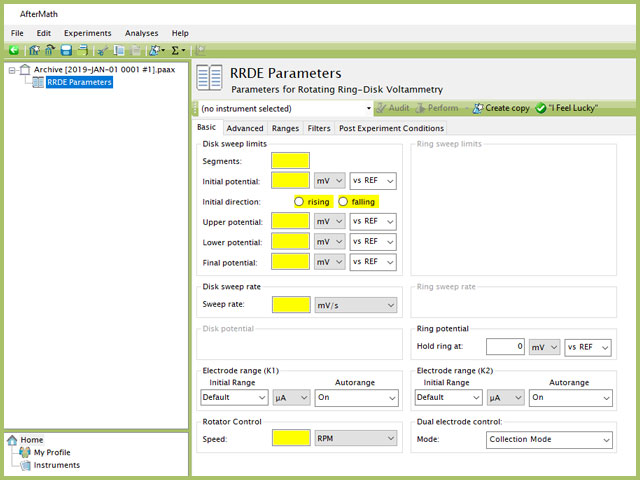Click the Create copy button
Screen dimensions: 640x480
(x=501, y=108)
